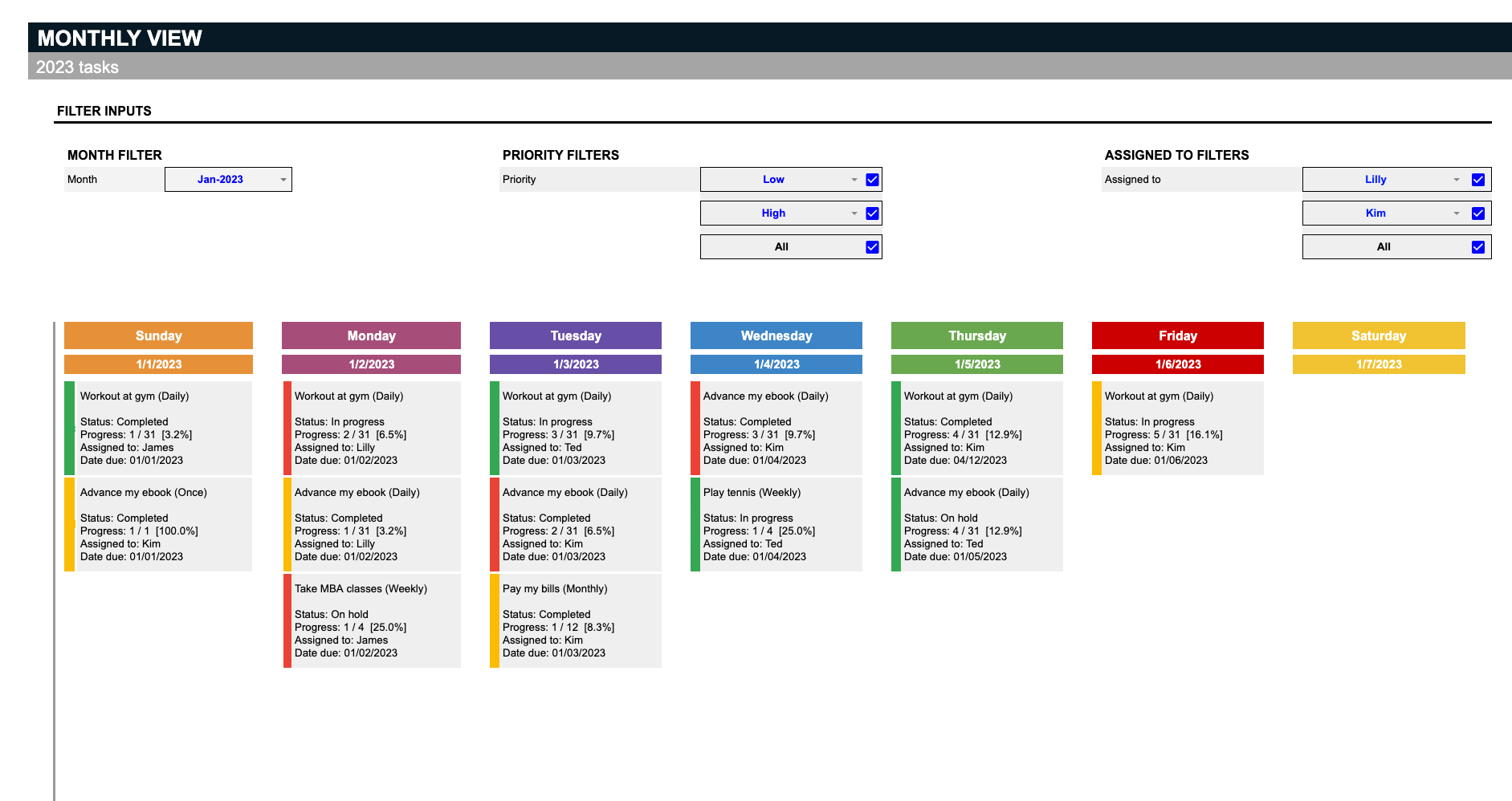Image resolution: width=1512 pixels, height=801 pixels.
Task: Click the FILTER INPUTS heading
Action: pyautogui.click(x=104, y=111)
